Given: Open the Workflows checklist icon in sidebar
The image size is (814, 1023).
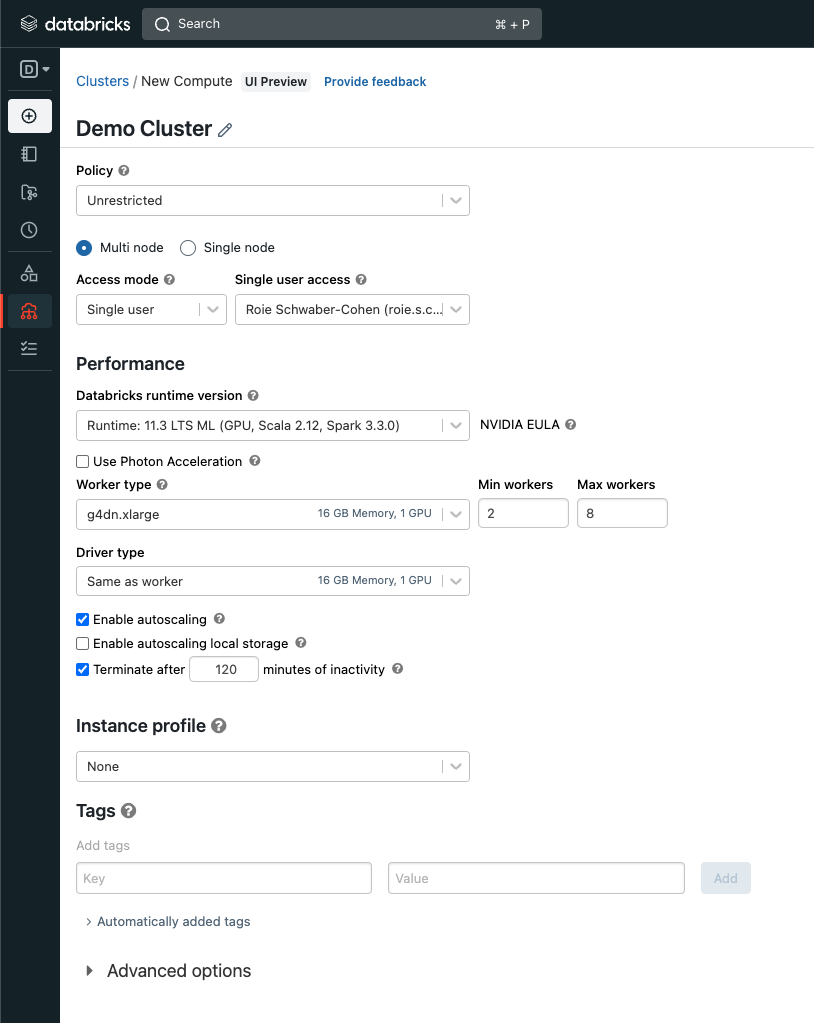Looking at the screenshot, I should tap(29, 348).
